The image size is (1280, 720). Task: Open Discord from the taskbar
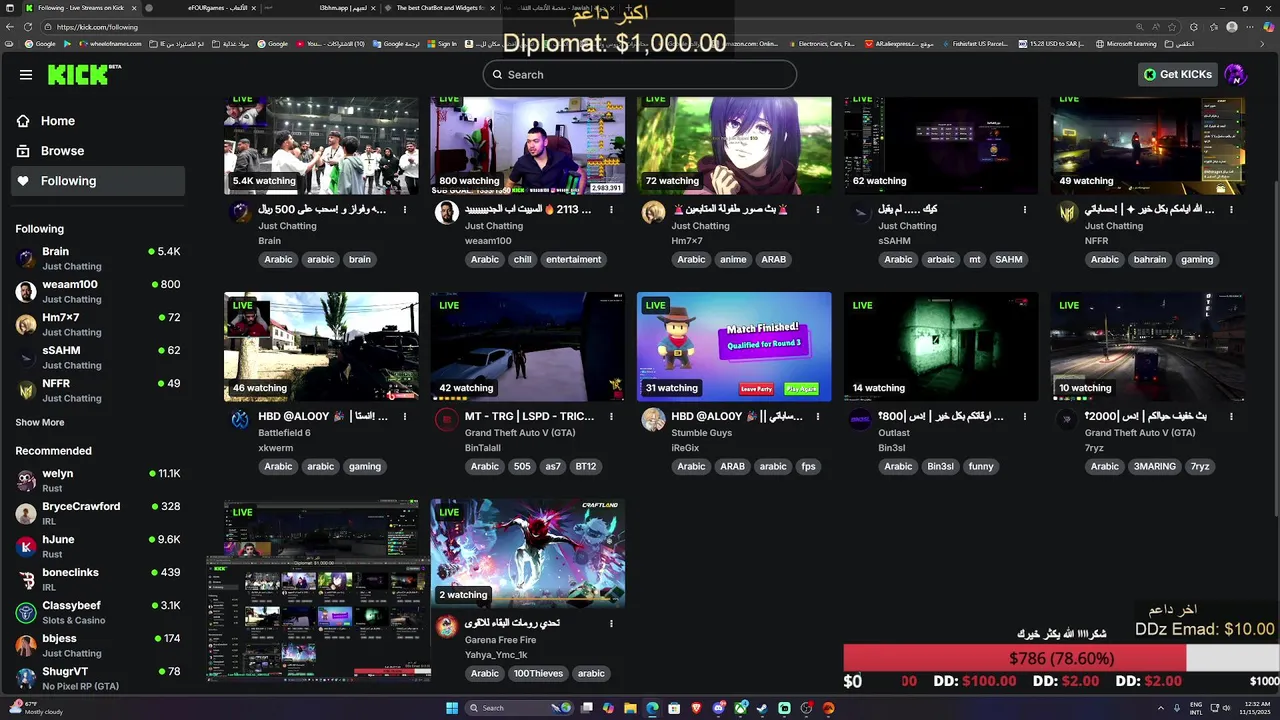pyautogui.click(x=718, y=708)
